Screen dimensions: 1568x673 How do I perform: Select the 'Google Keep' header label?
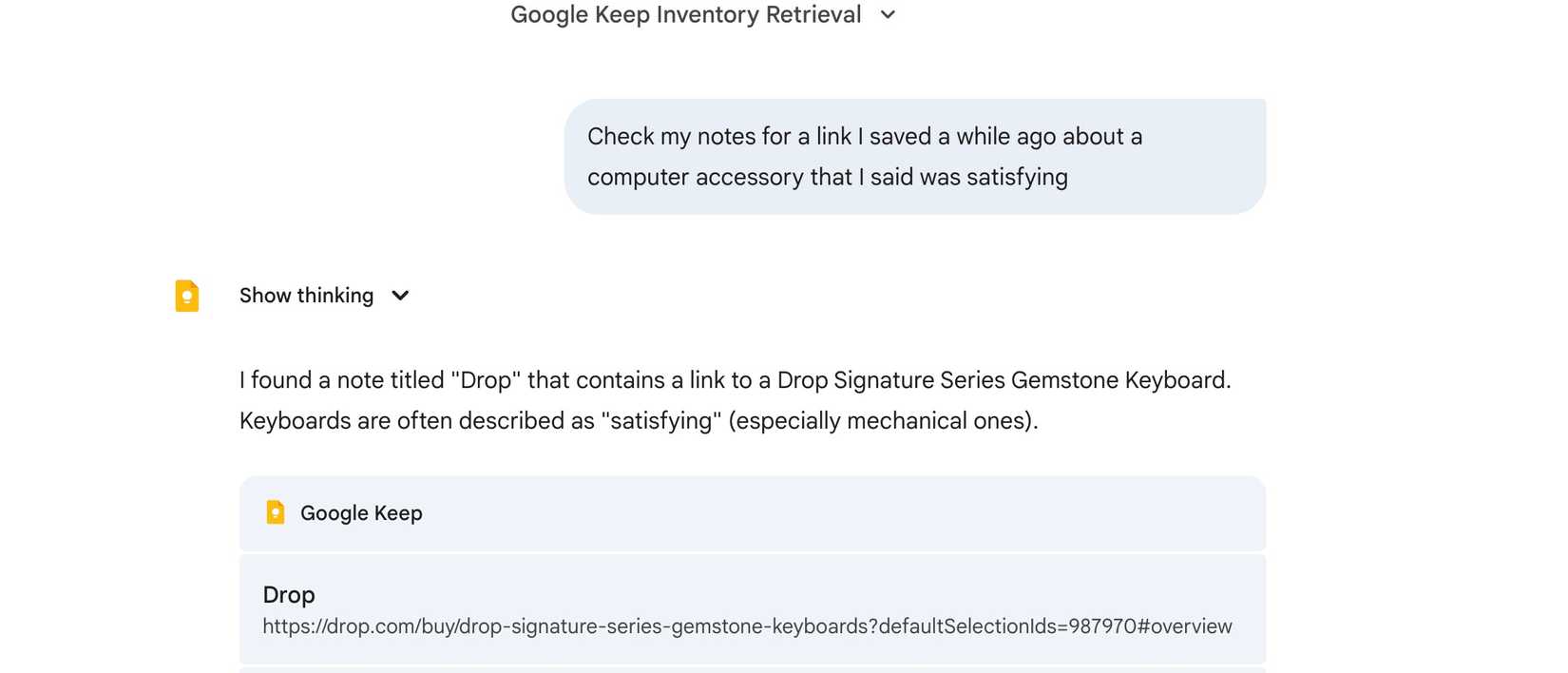[x=362, y=512]
